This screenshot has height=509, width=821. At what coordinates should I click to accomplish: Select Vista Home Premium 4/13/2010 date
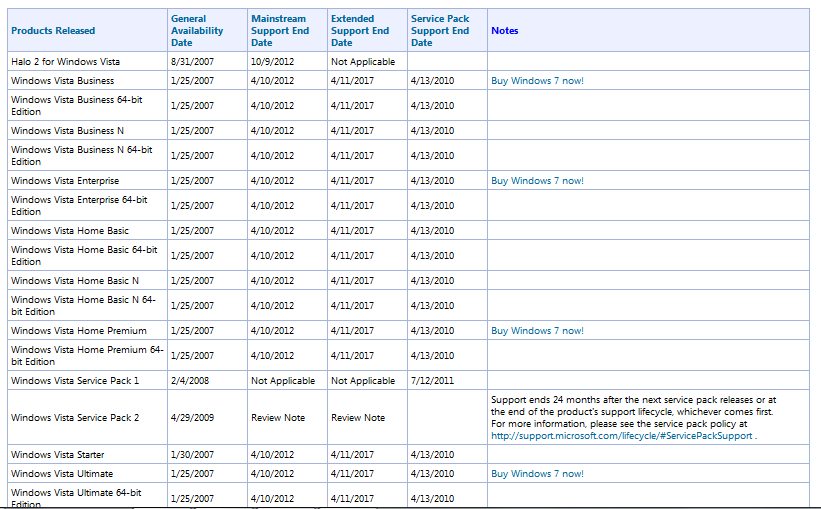click(x=432, y=331)
